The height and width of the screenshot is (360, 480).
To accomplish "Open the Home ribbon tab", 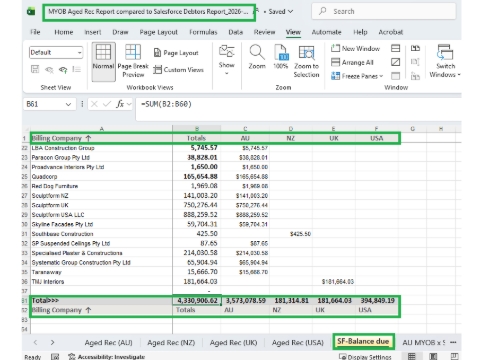I will click(x=64, y=32).
